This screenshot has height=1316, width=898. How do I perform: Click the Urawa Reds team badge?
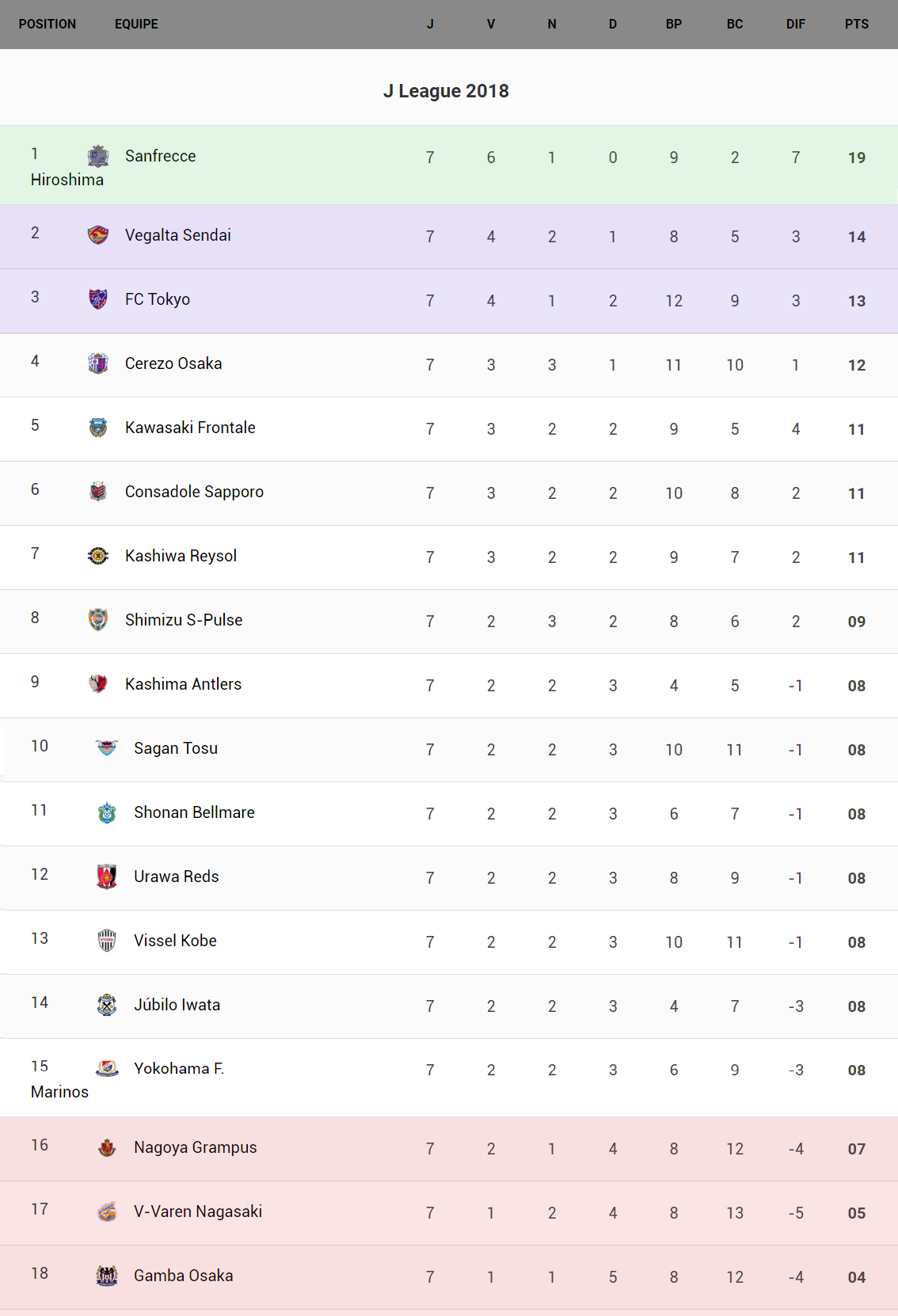(x=107, y=877)
